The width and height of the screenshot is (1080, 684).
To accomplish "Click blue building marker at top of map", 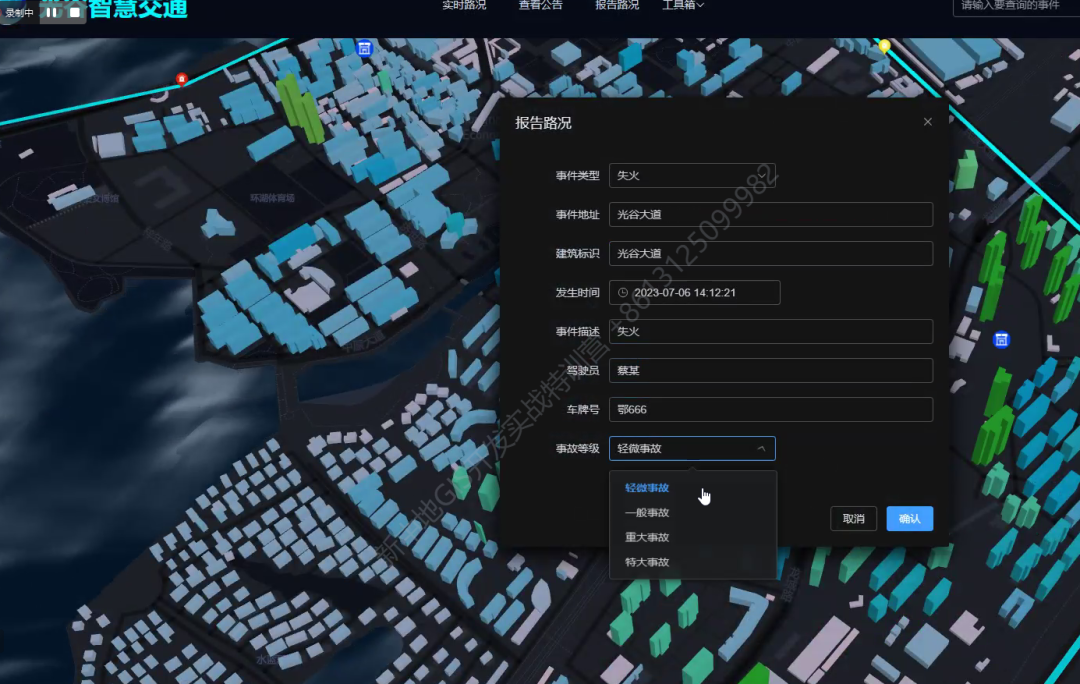I will pos(364,48).
